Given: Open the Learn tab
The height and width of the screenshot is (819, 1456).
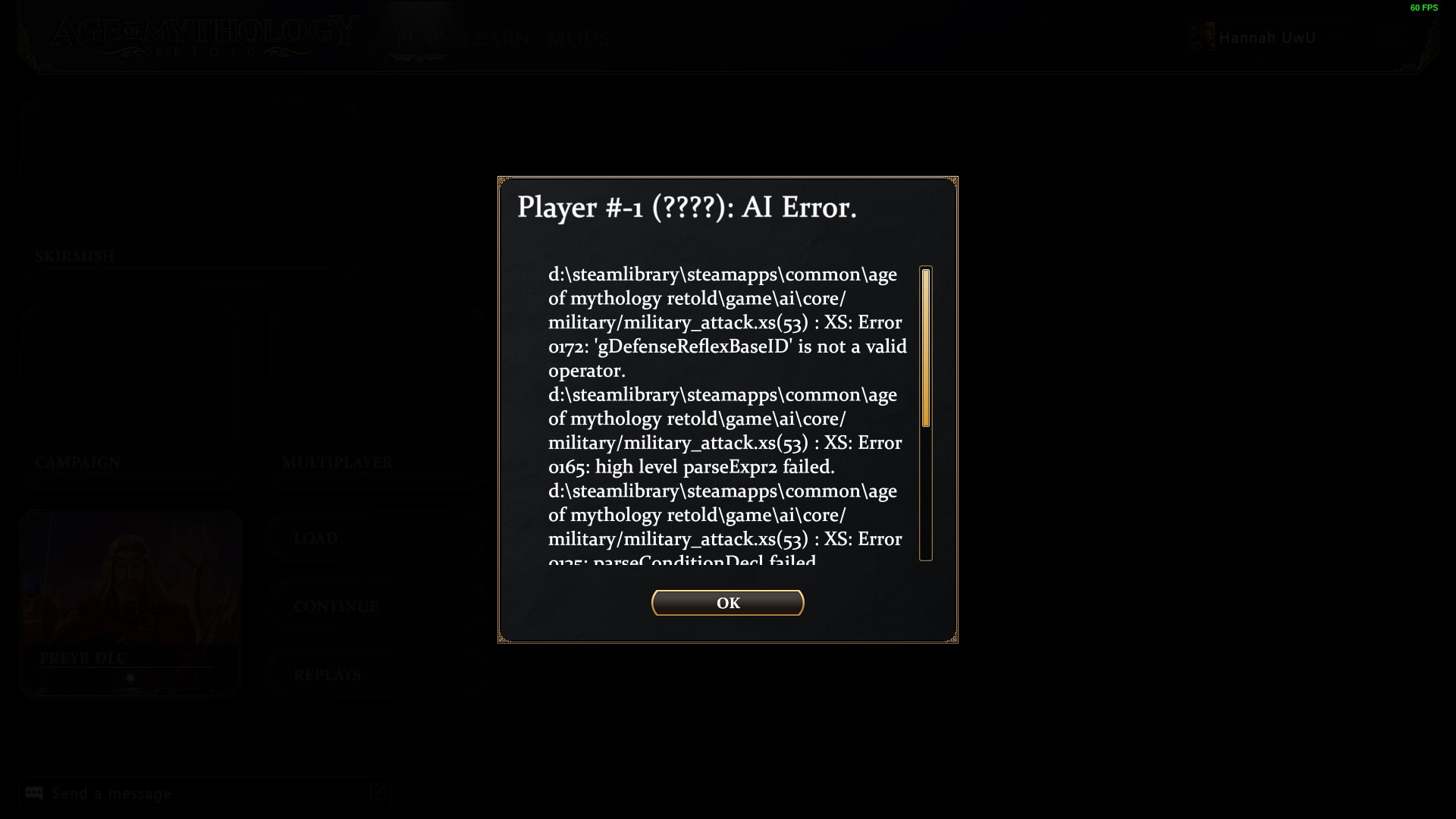Looking at the screenshot, I should (x=497, y=38).
